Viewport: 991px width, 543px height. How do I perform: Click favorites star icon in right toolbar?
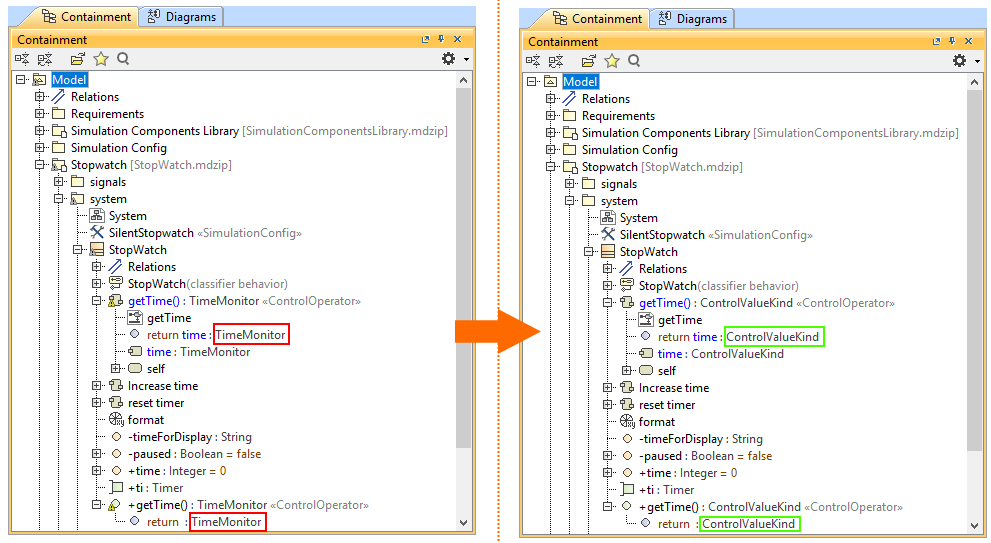611,61
